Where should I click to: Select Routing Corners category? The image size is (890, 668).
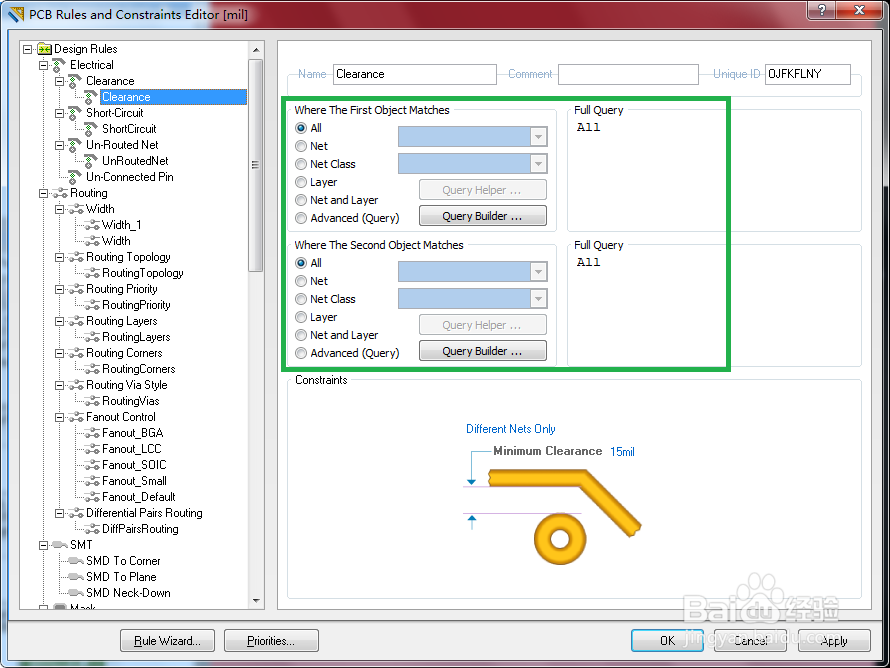click(x=124, y=353)
